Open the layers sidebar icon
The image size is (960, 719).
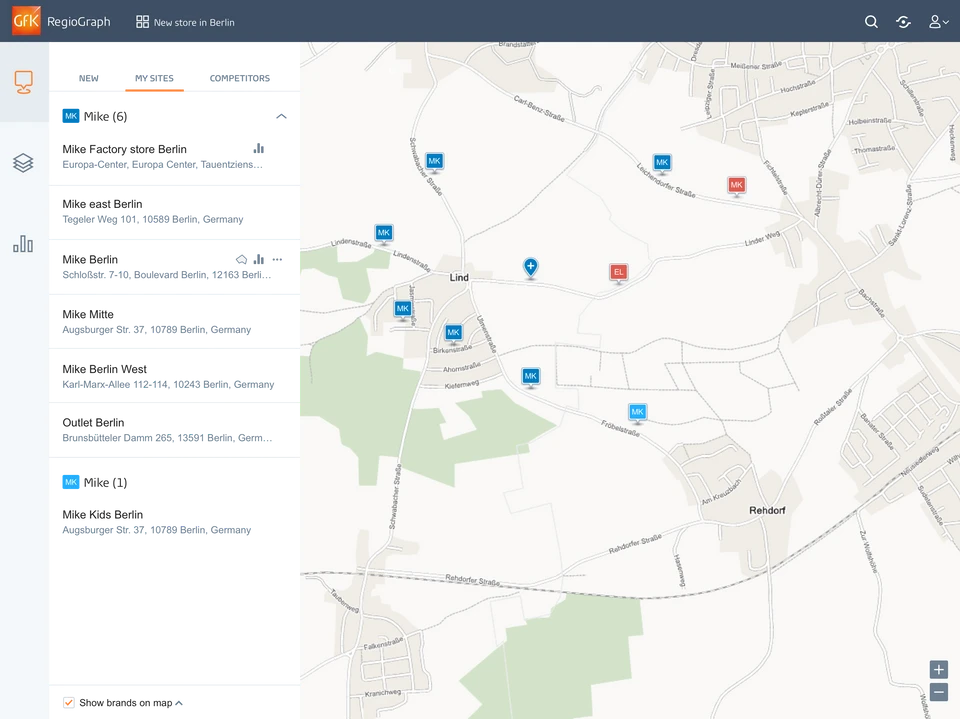23,163
